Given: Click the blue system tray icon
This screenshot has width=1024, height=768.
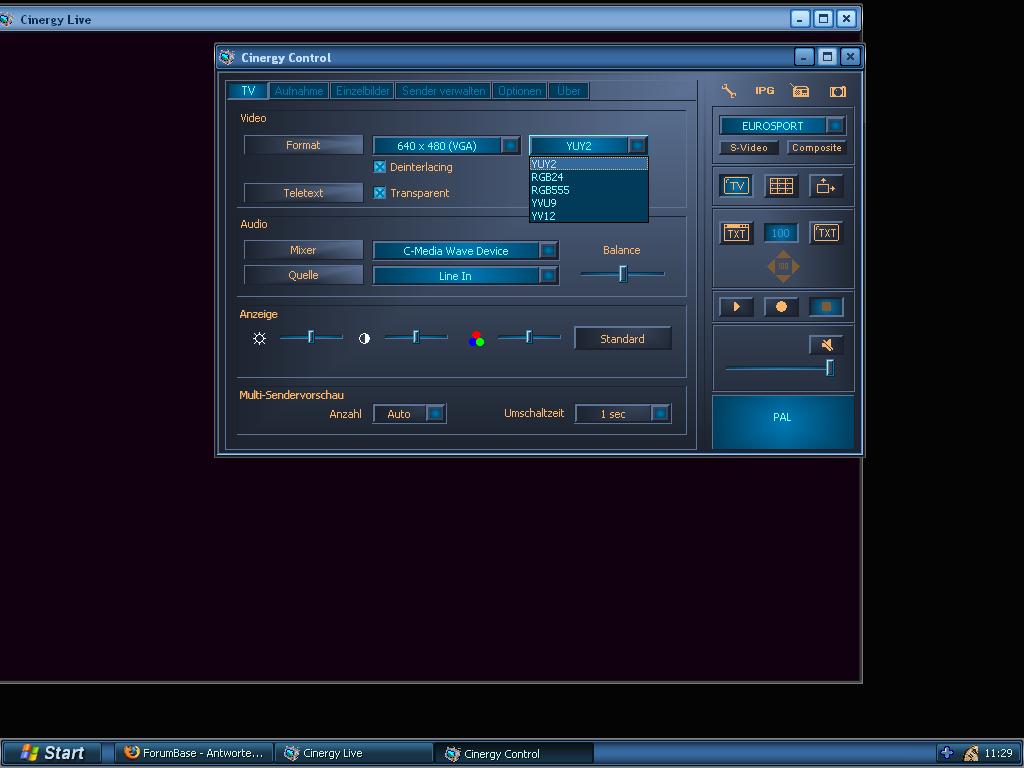Looking at the screenshot, I should pos(946,753).
